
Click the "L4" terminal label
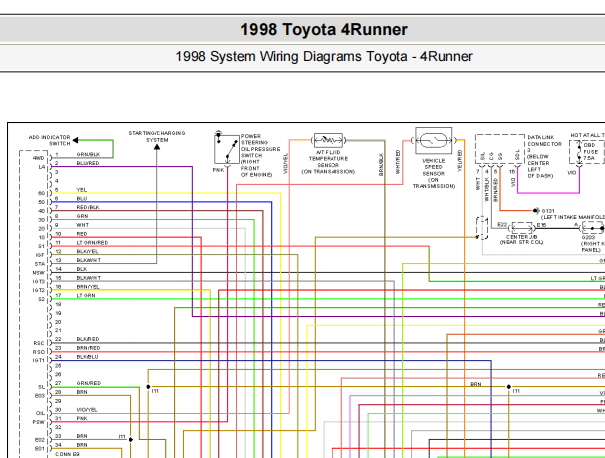coord(42,167)
